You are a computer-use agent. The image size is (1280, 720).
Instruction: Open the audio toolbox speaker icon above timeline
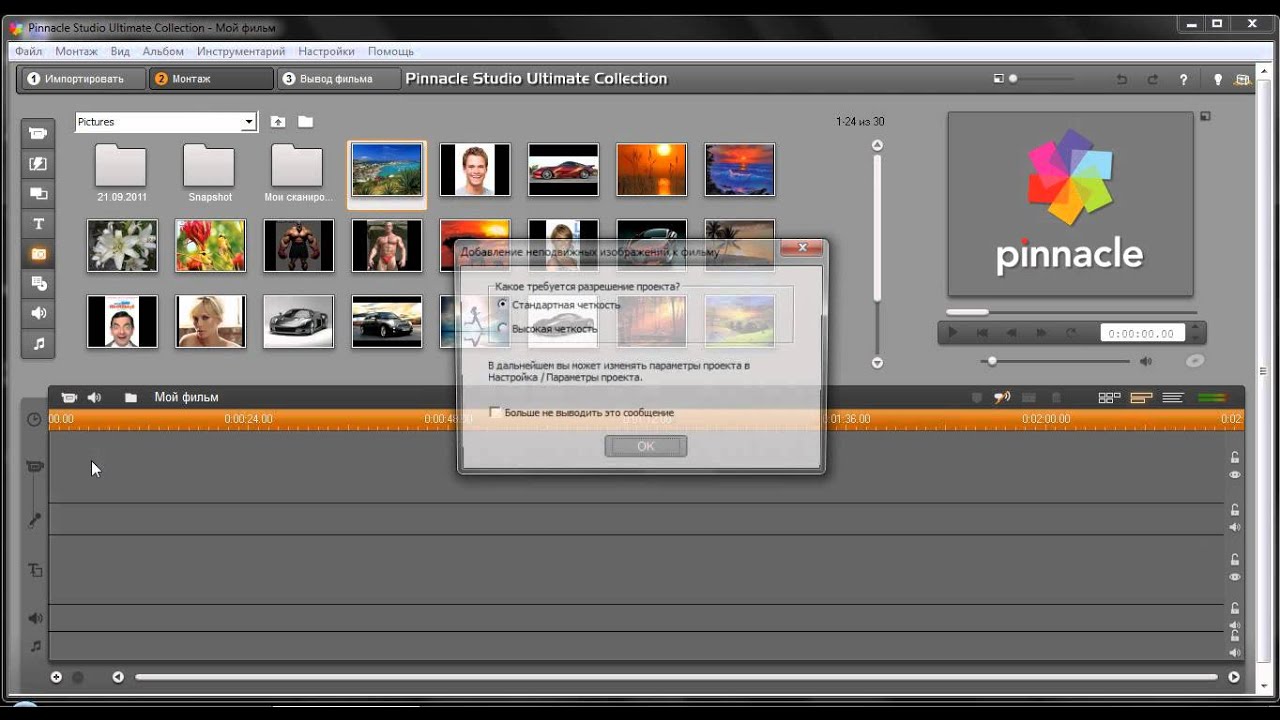[94, 397]
